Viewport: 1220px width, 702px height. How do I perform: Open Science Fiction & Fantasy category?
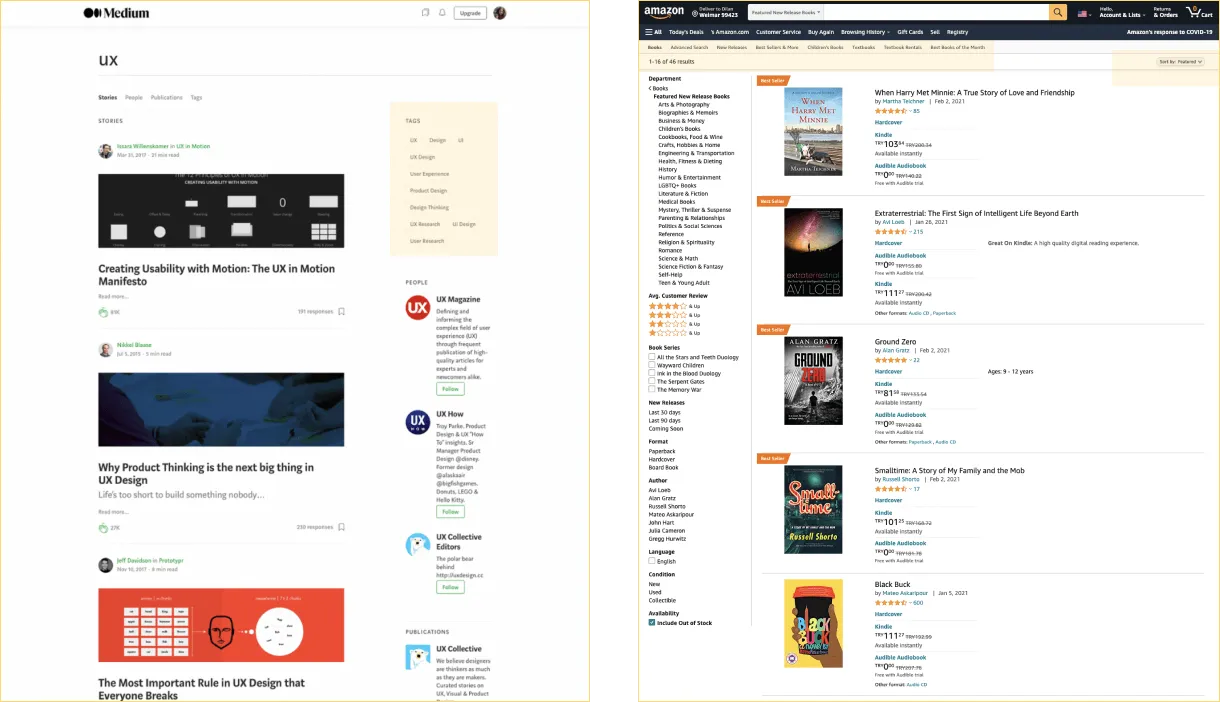point(691,267)
